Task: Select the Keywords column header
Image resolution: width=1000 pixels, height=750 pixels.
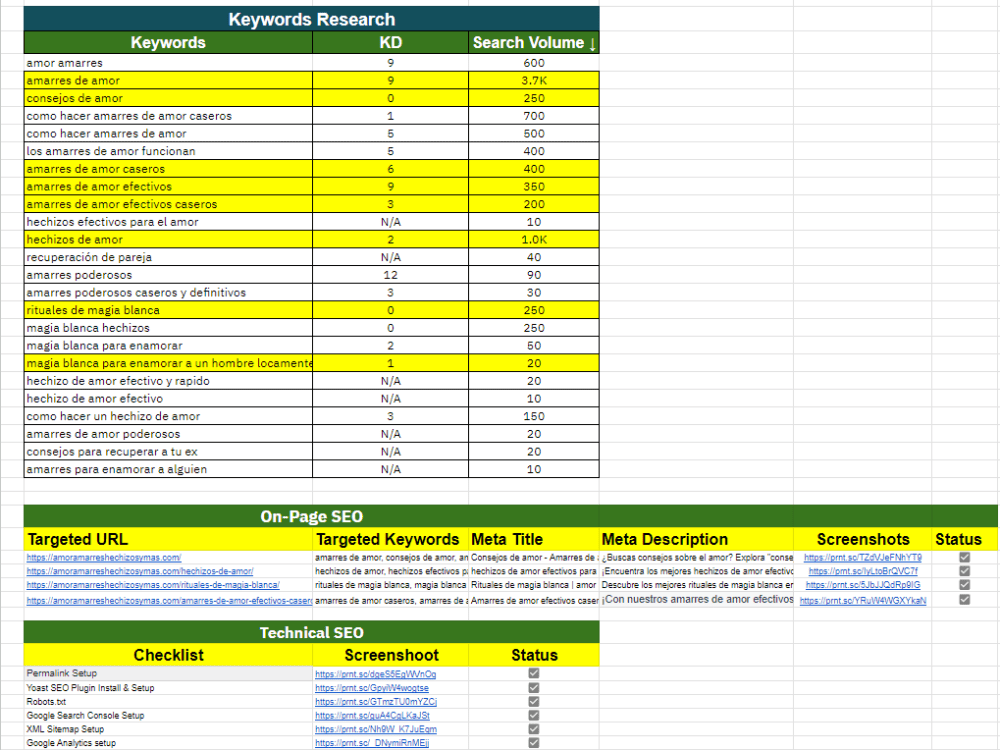Action: pyautogui.click(x=168, y=42)
